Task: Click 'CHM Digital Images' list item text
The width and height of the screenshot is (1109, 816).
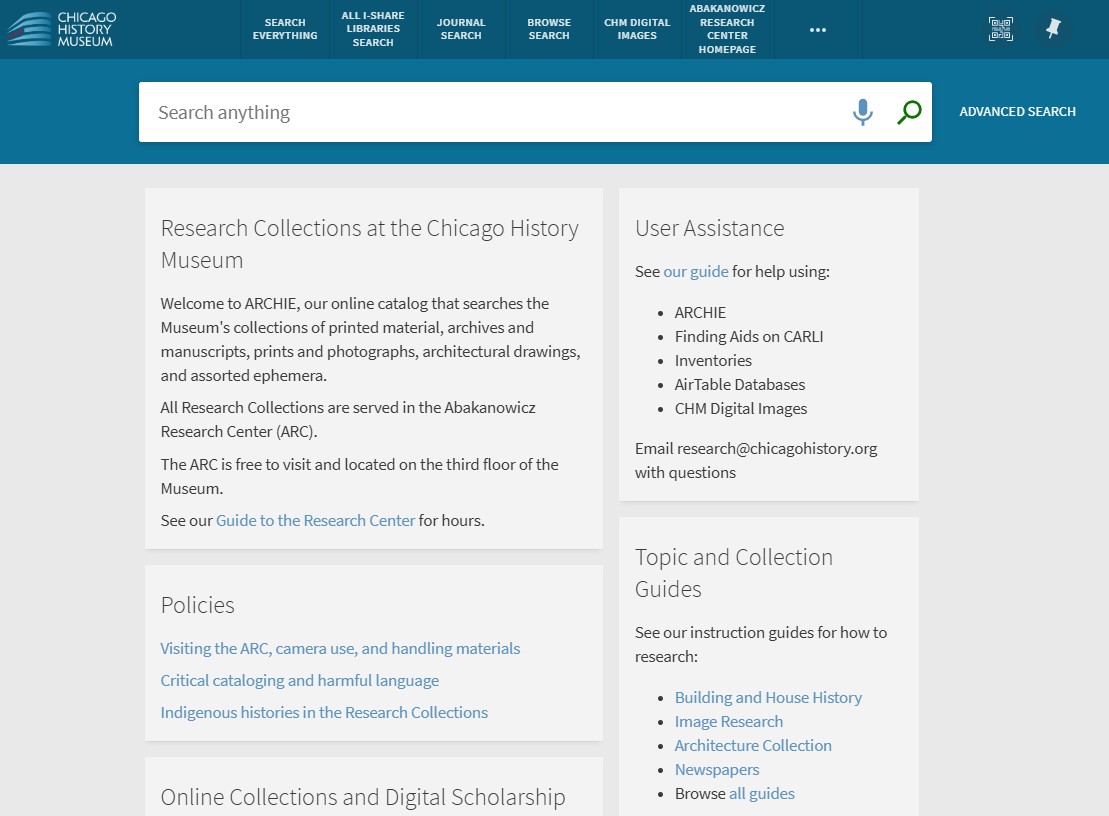Action: click(x=741, y=409)
